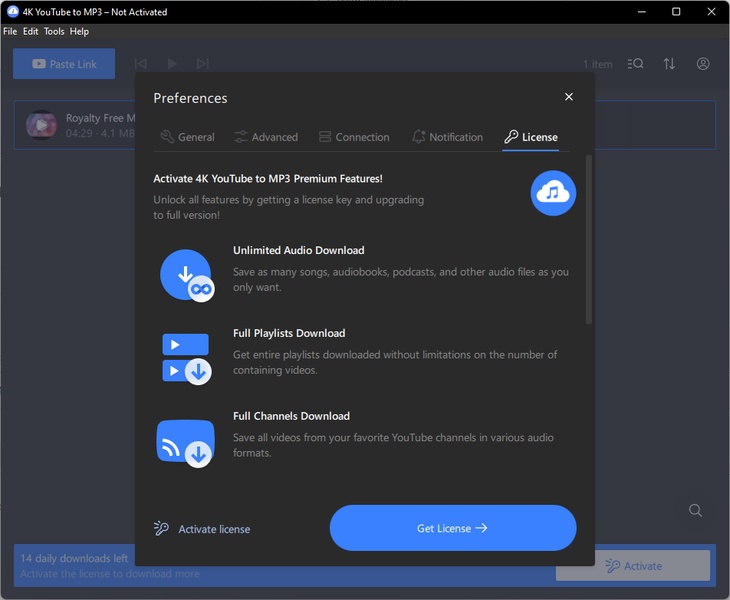730x600 pixels.
Task: Click the 'Preferences' dialog title
Action: click(190, 98)
